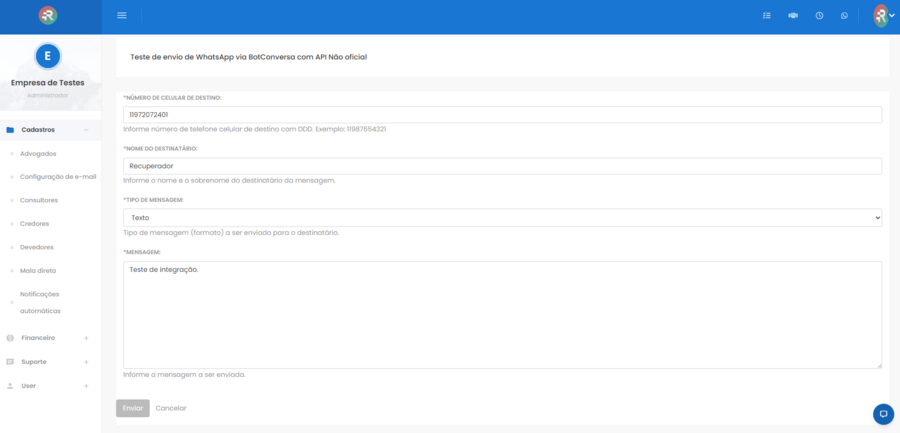Click the Cancelar link
Viewport: 900px width, 433px height.
171,408
